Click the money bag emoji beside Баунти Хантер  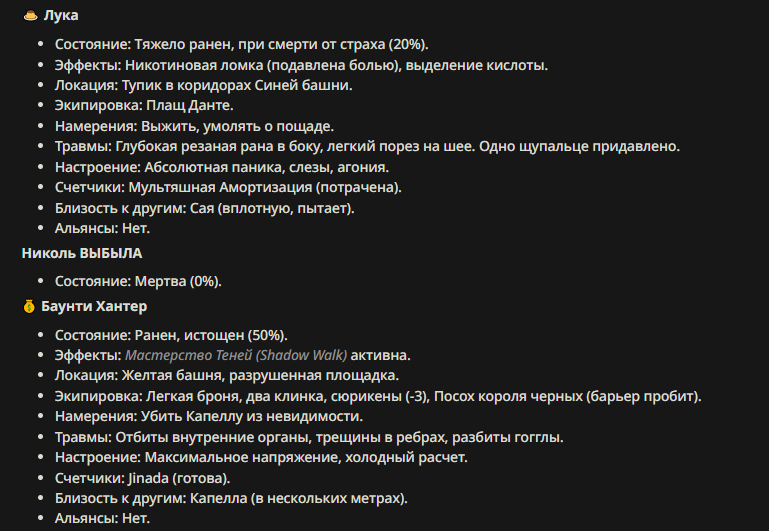coord(29,306)
